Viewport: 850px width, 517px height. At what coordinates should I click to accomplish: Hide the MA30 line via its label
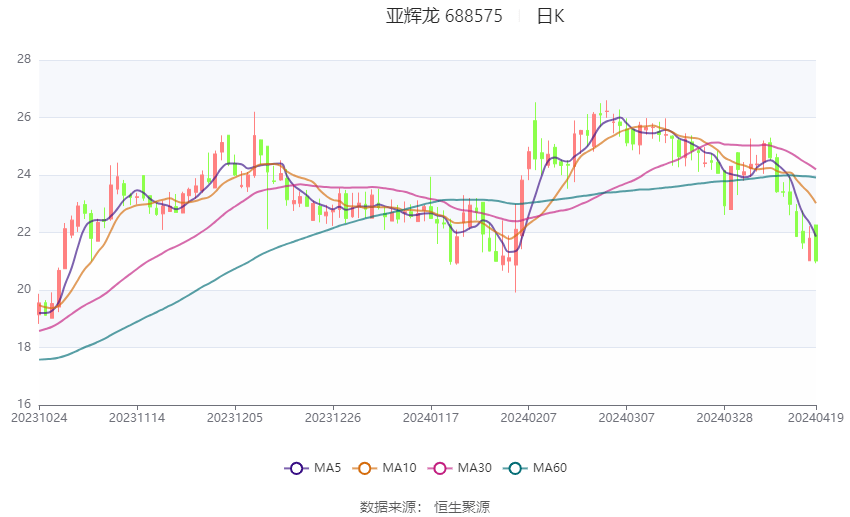point(474,468)
